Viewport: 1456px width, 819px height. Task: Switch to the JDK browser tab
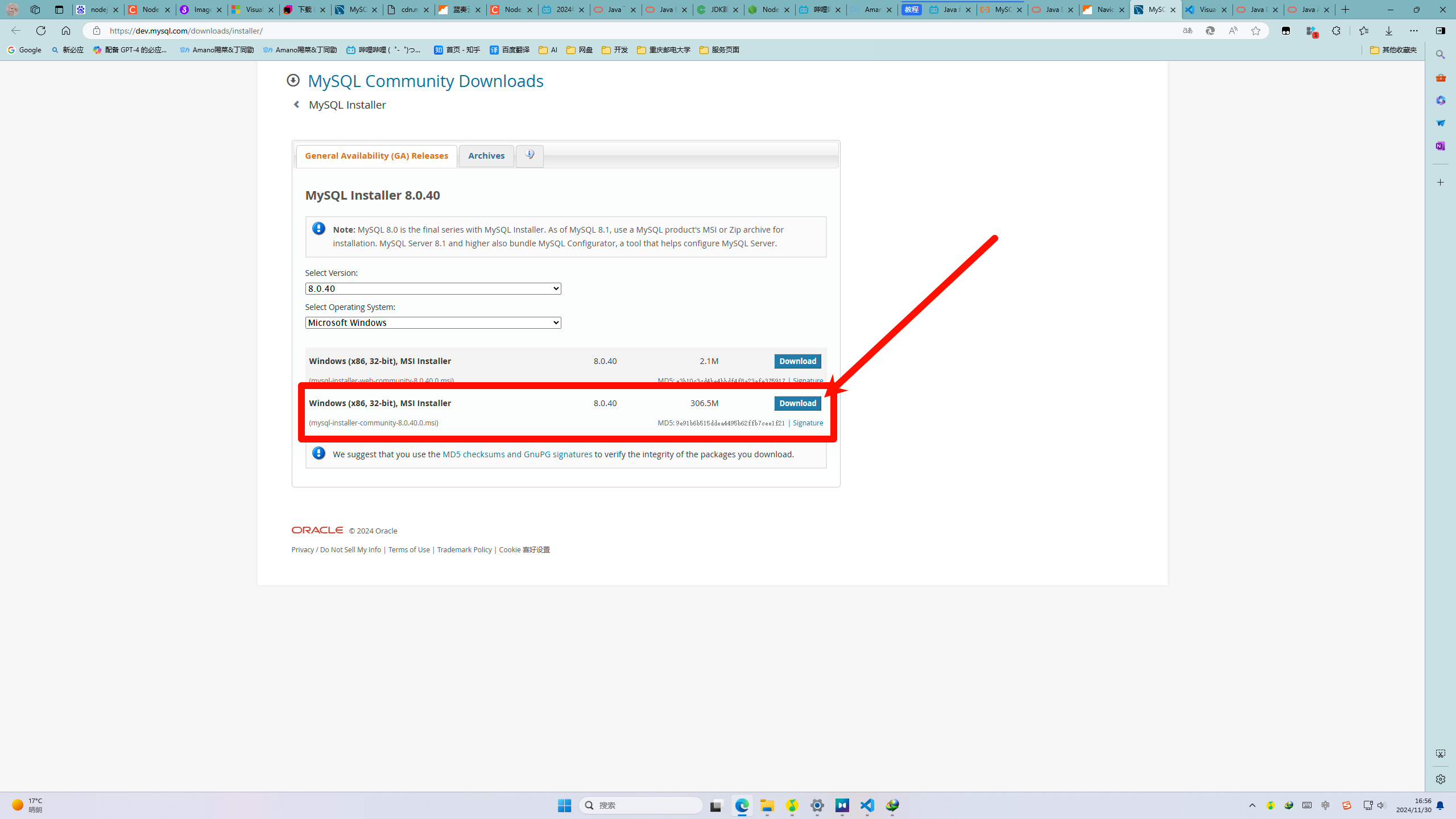pos(718,10)
